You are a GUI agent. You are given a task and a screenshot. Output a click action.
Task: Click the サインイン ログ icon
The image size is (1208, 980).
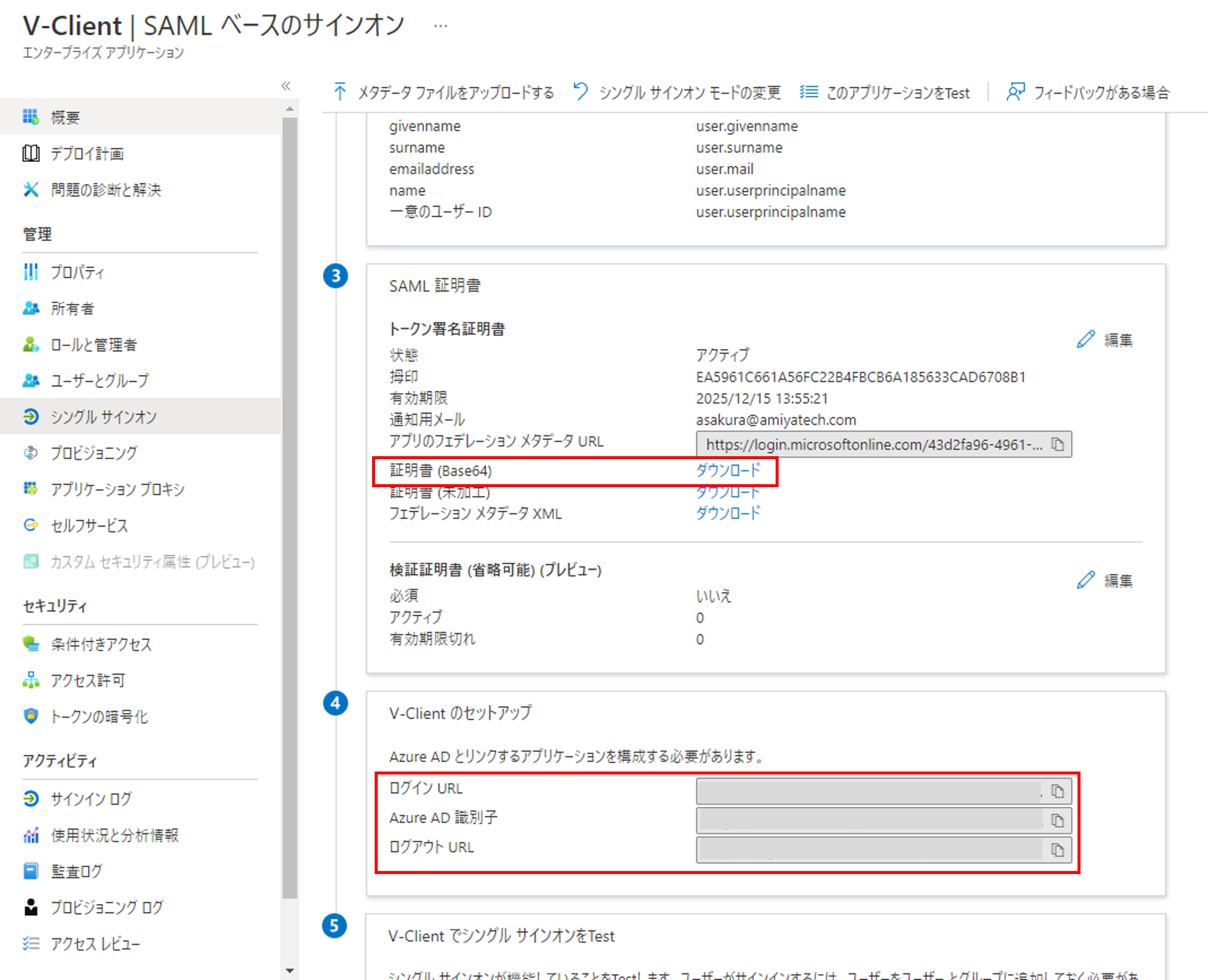click(x=31, y=798)
